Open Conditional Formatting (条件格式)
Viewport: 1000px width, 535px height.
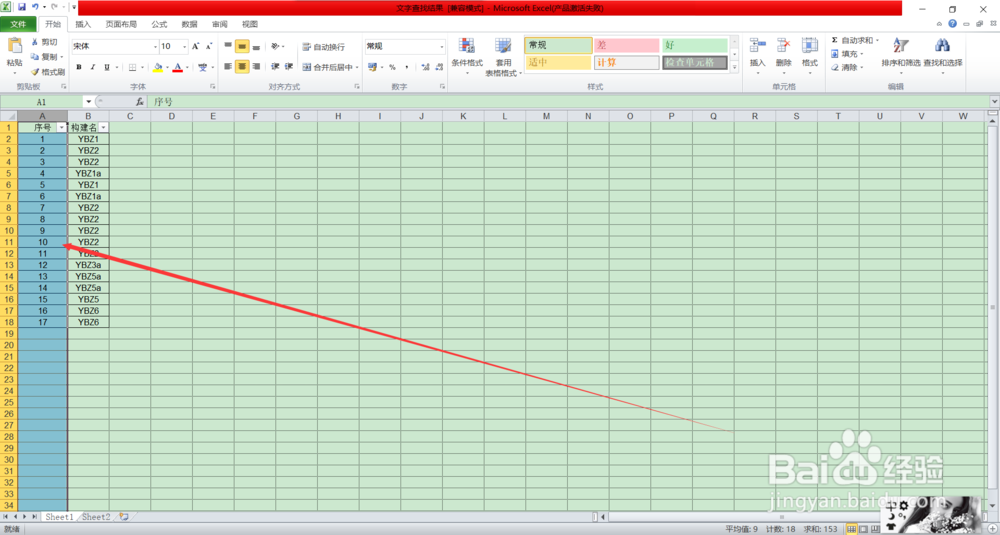tap(467, 56)
